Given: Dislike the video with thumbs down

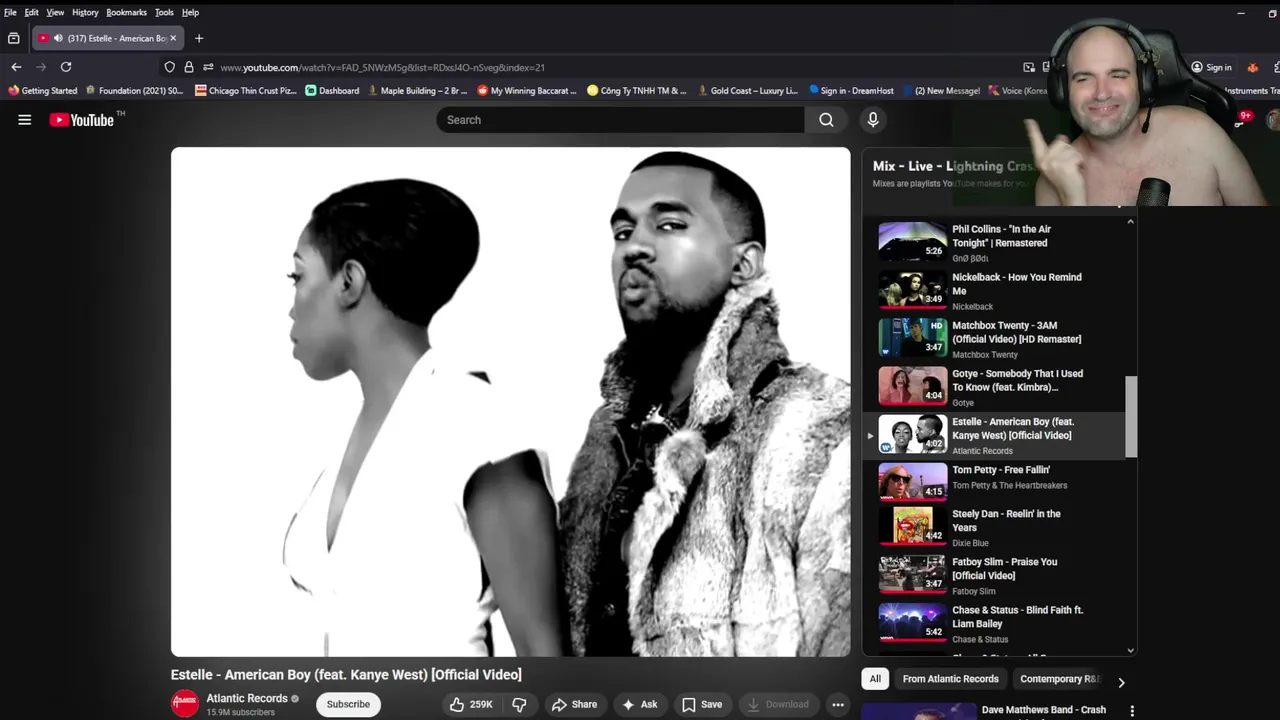Looking at the screenshot, I should (x=519, y=704).
